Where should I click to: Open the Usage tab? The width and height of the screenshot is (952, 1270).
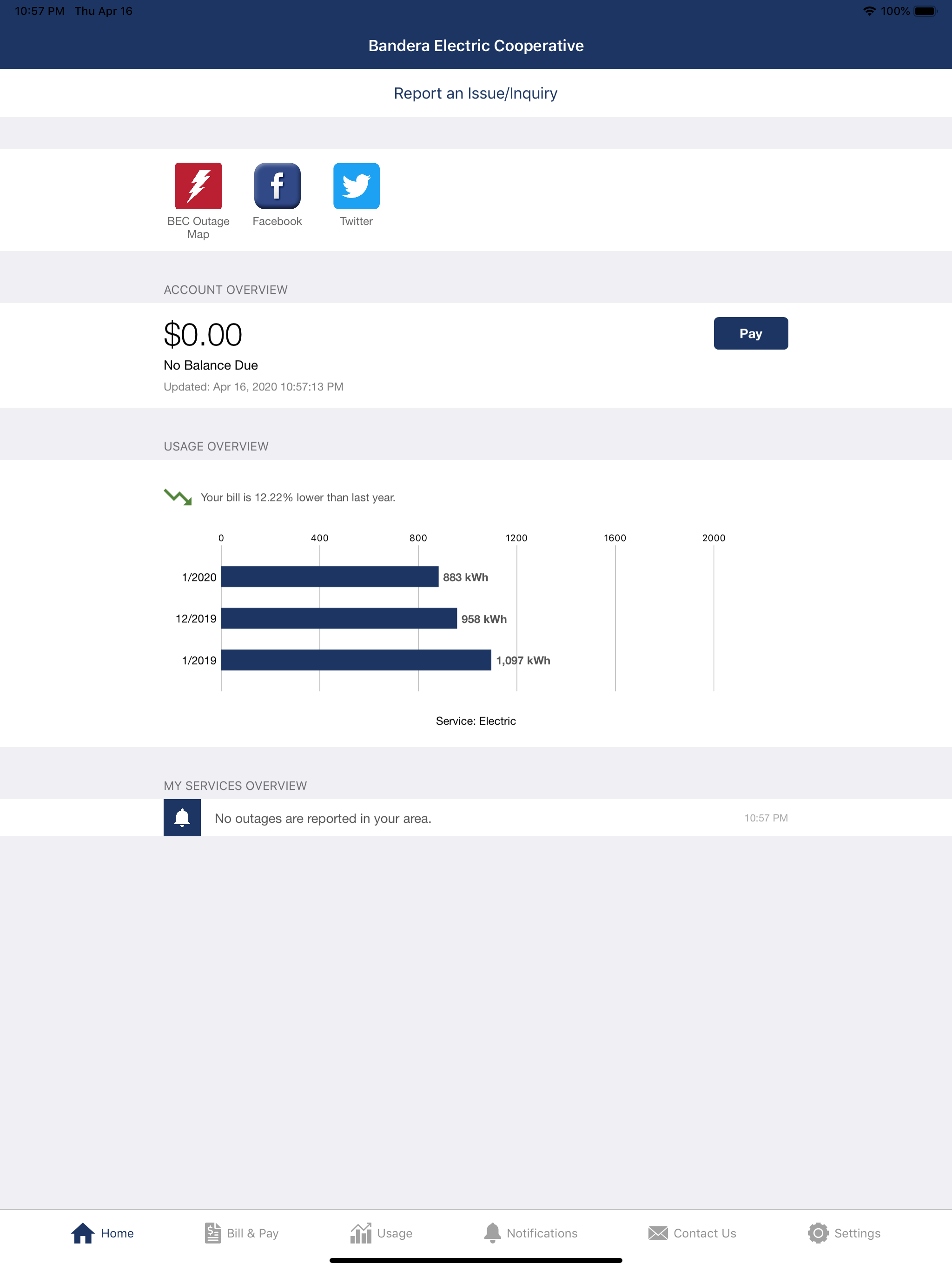point(381,1233)
